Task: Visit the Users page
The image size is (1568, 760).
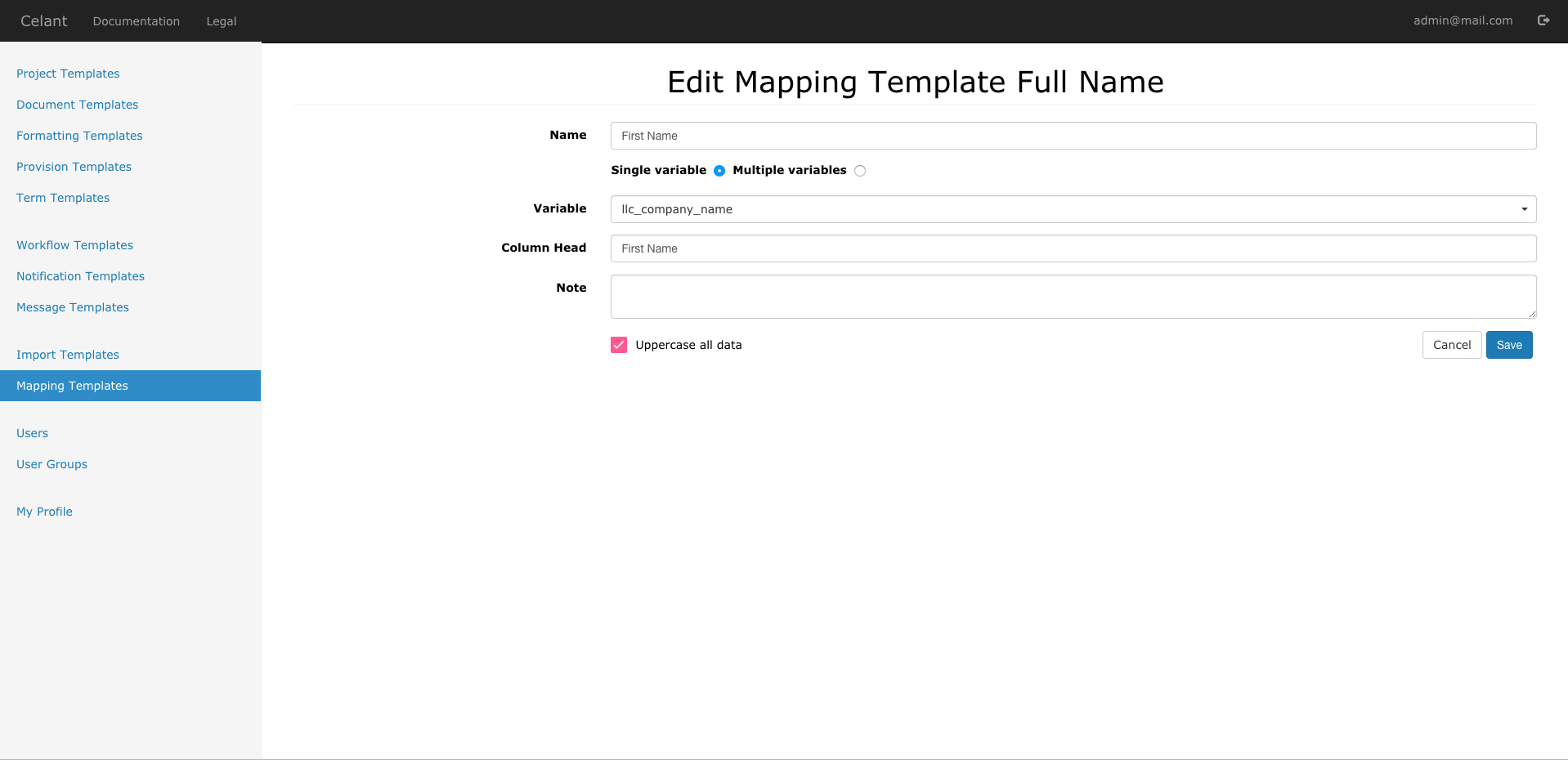Action: pos(32,433)
